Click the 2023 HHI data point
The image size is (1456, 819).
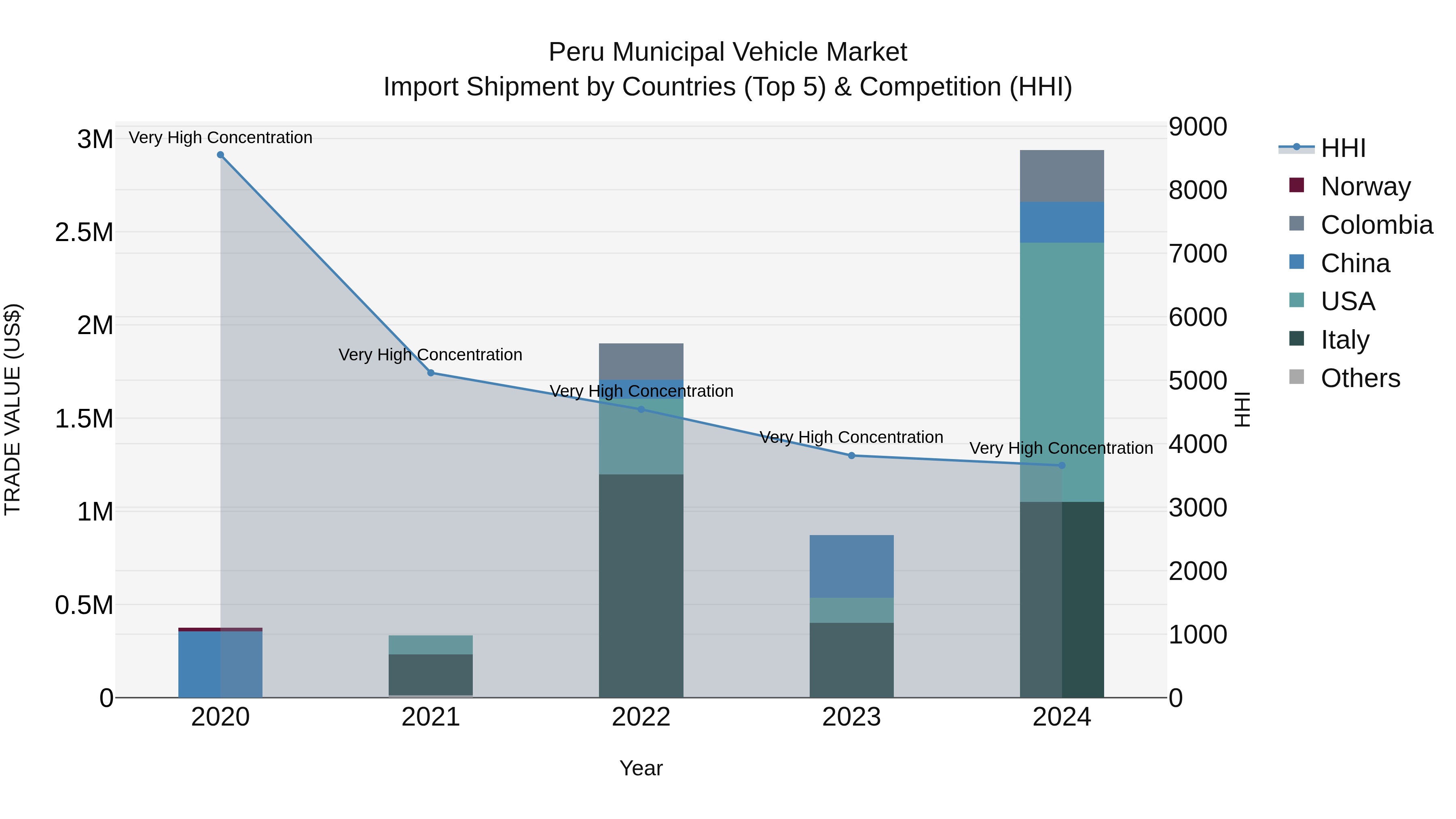852,455
